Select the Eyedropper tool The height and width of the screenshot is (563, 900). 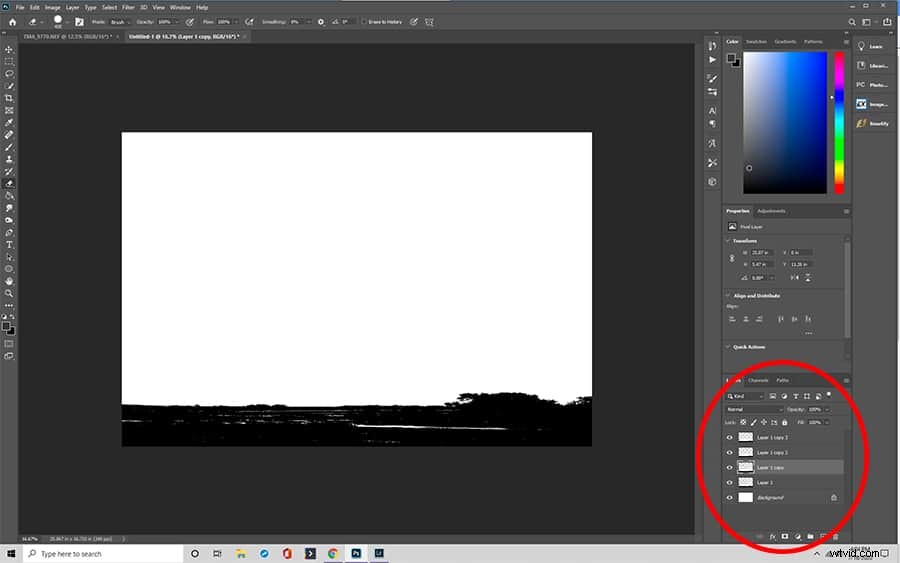(x=9, y=123)
